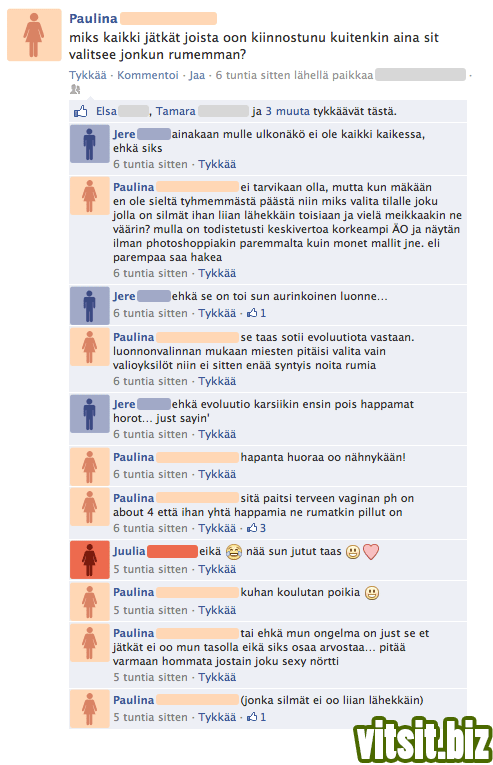This screenshot has width=493, height=765.
Task: Click the like count icon on the last comment
Action: click(x=256, y=717)
